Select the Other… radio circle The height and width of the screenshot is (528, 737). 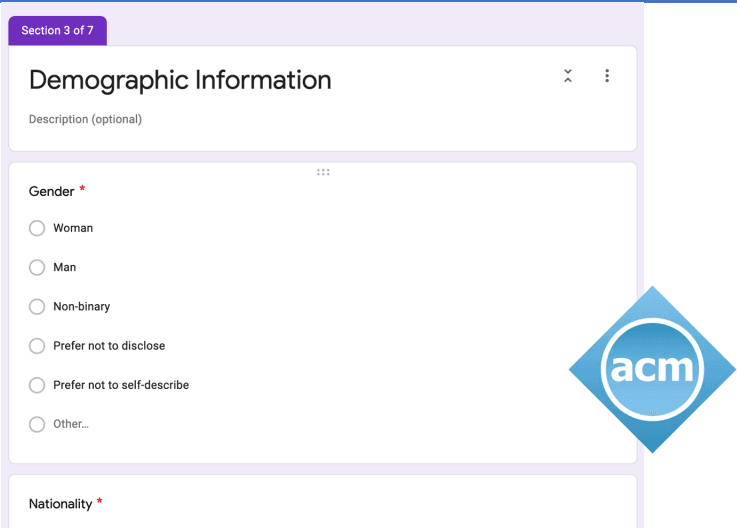(37, 424)
